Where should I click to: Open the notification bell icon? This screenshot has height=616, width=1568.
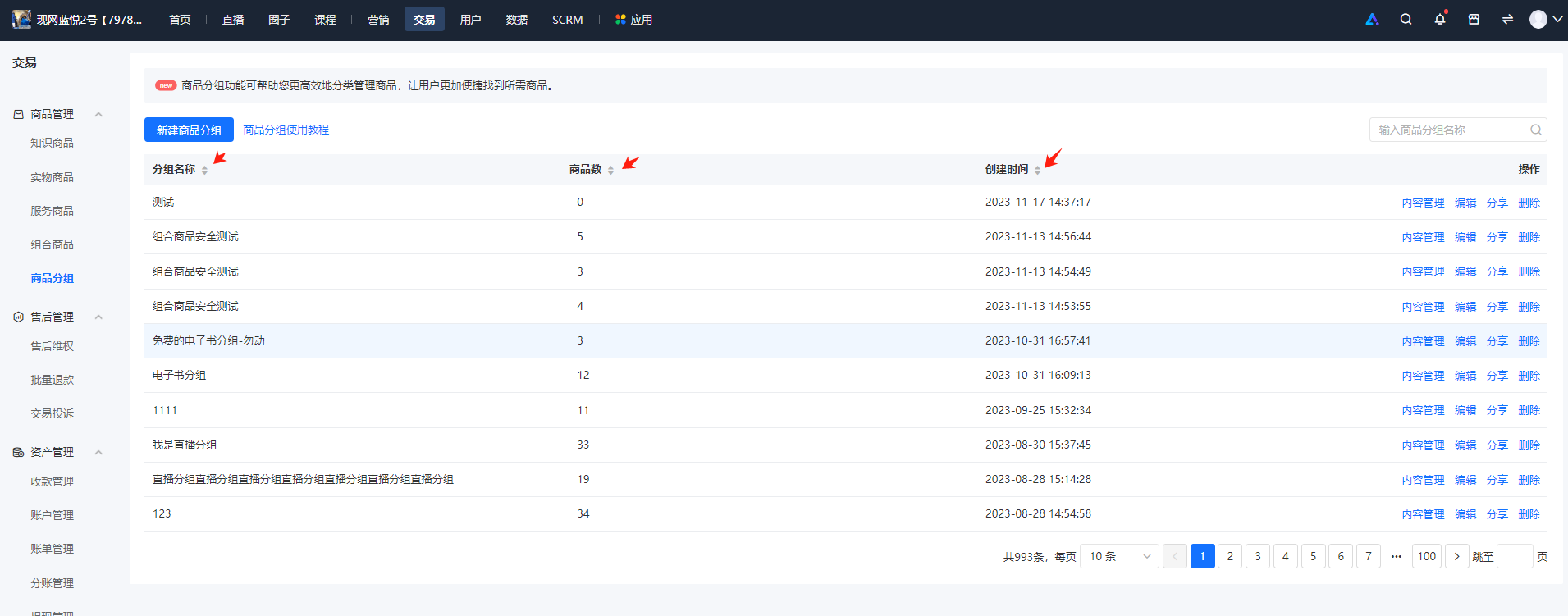(1440, 19)
